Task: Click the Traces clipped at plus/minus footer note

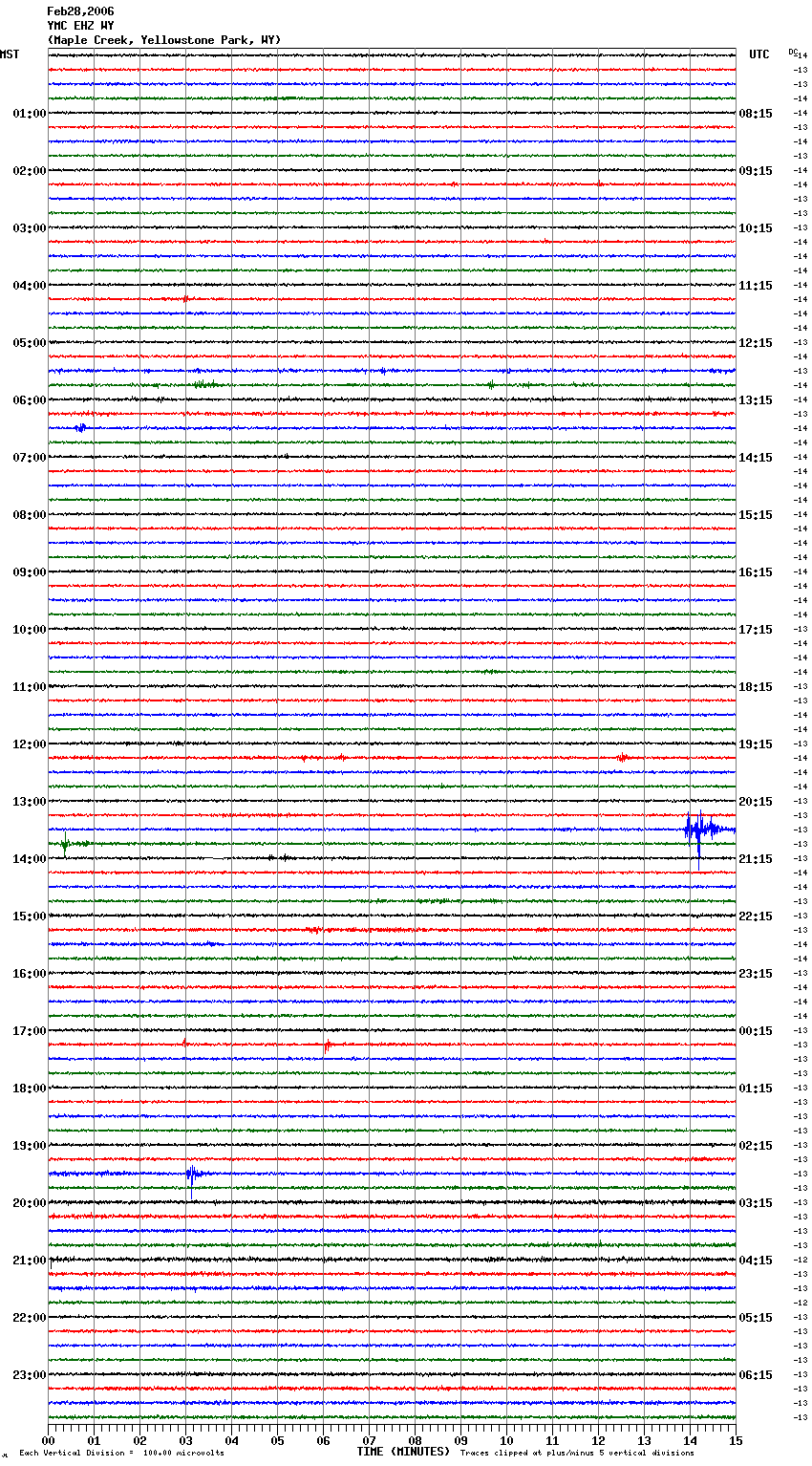Action: [x=577, y=1454]
